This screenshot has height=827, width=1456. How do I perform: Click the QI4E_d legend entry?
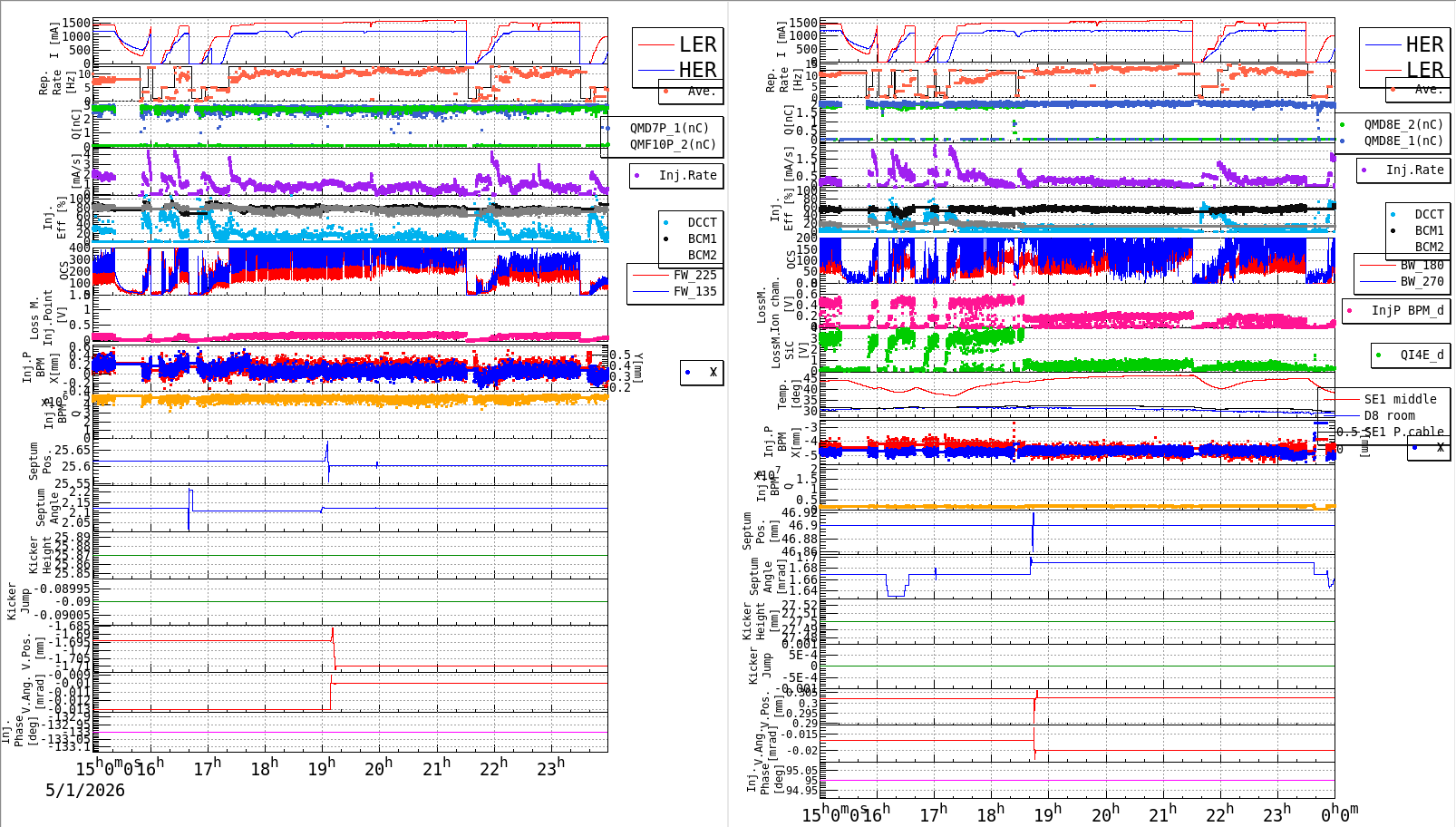[x=1410, y=355]
